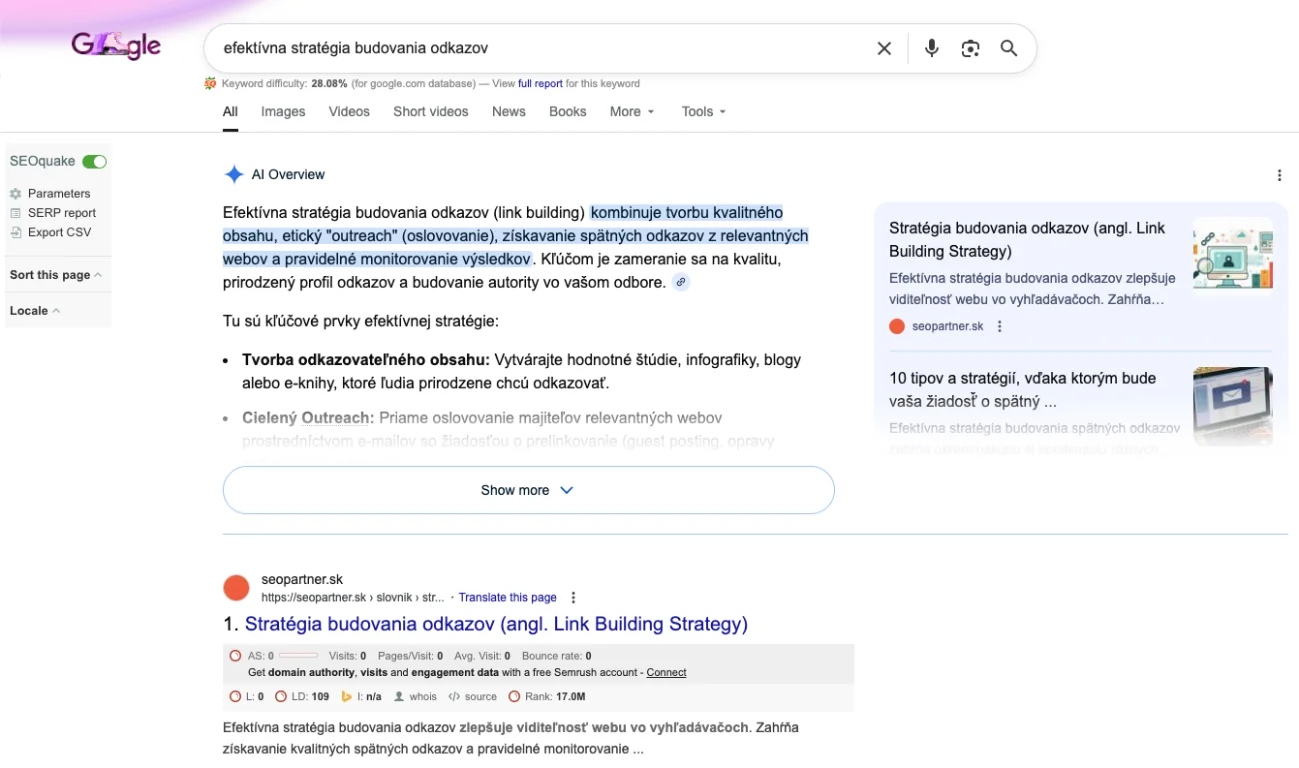Open three-dot menu beside seopartner.sk source card
Screen dimensions: 1299x768
(999, 326)
